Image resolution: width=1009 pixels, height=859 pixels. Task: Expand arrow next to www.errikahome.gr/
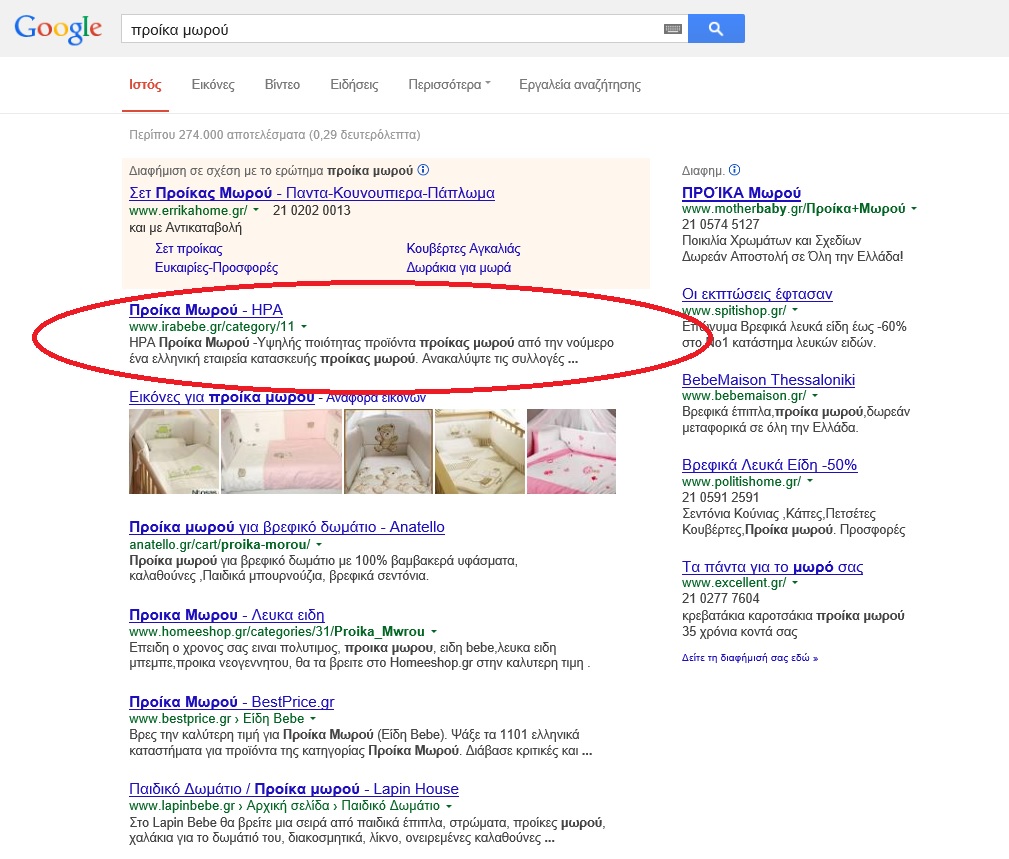pos(256,210)
